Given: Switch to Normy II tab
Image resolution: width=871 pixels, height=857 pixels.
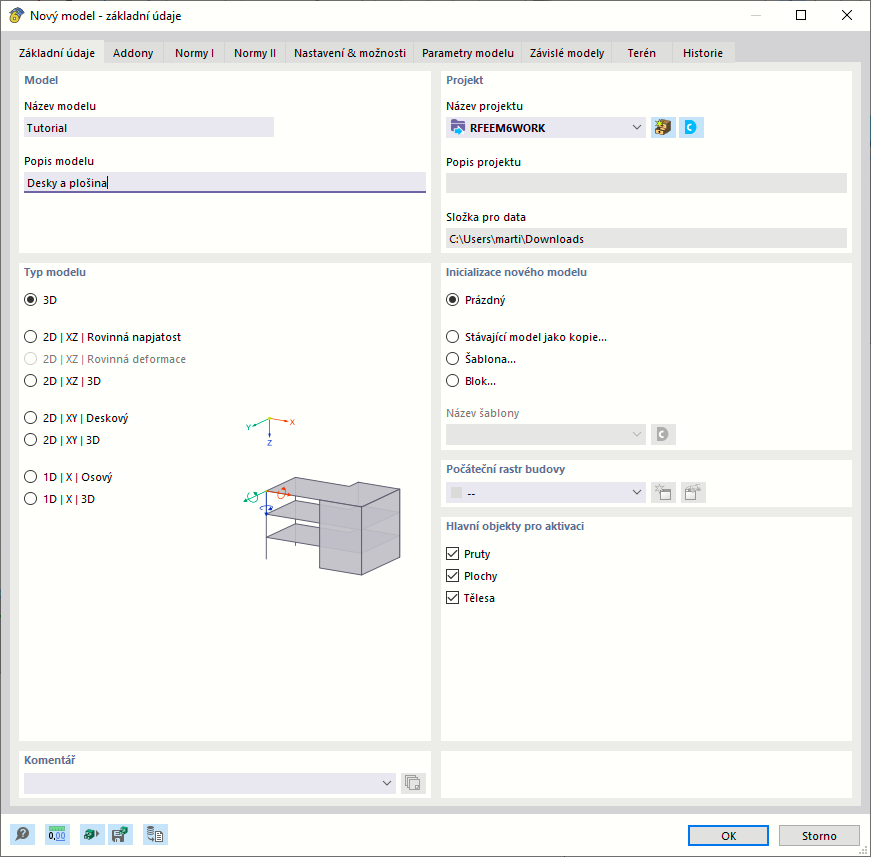Looking at the screenshot, I should click(255, 53).
